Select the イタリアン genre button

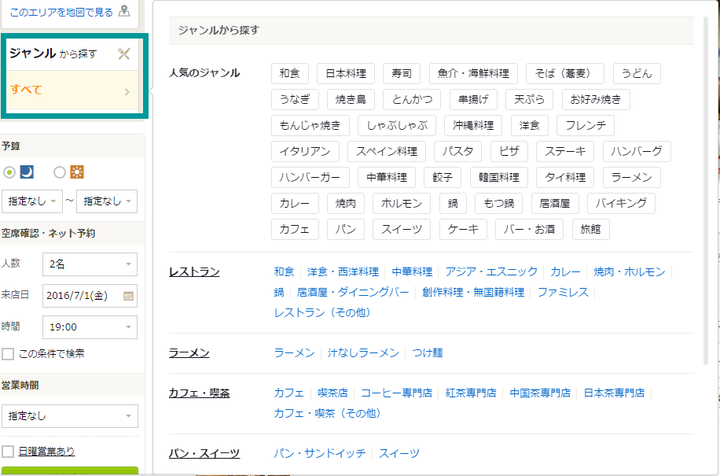tap(305, 151)
